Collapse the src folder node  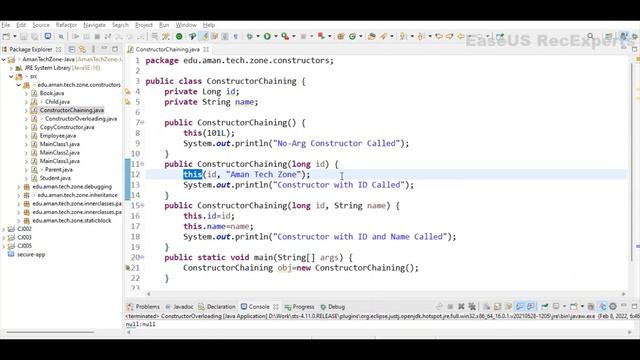pos(11,76)
